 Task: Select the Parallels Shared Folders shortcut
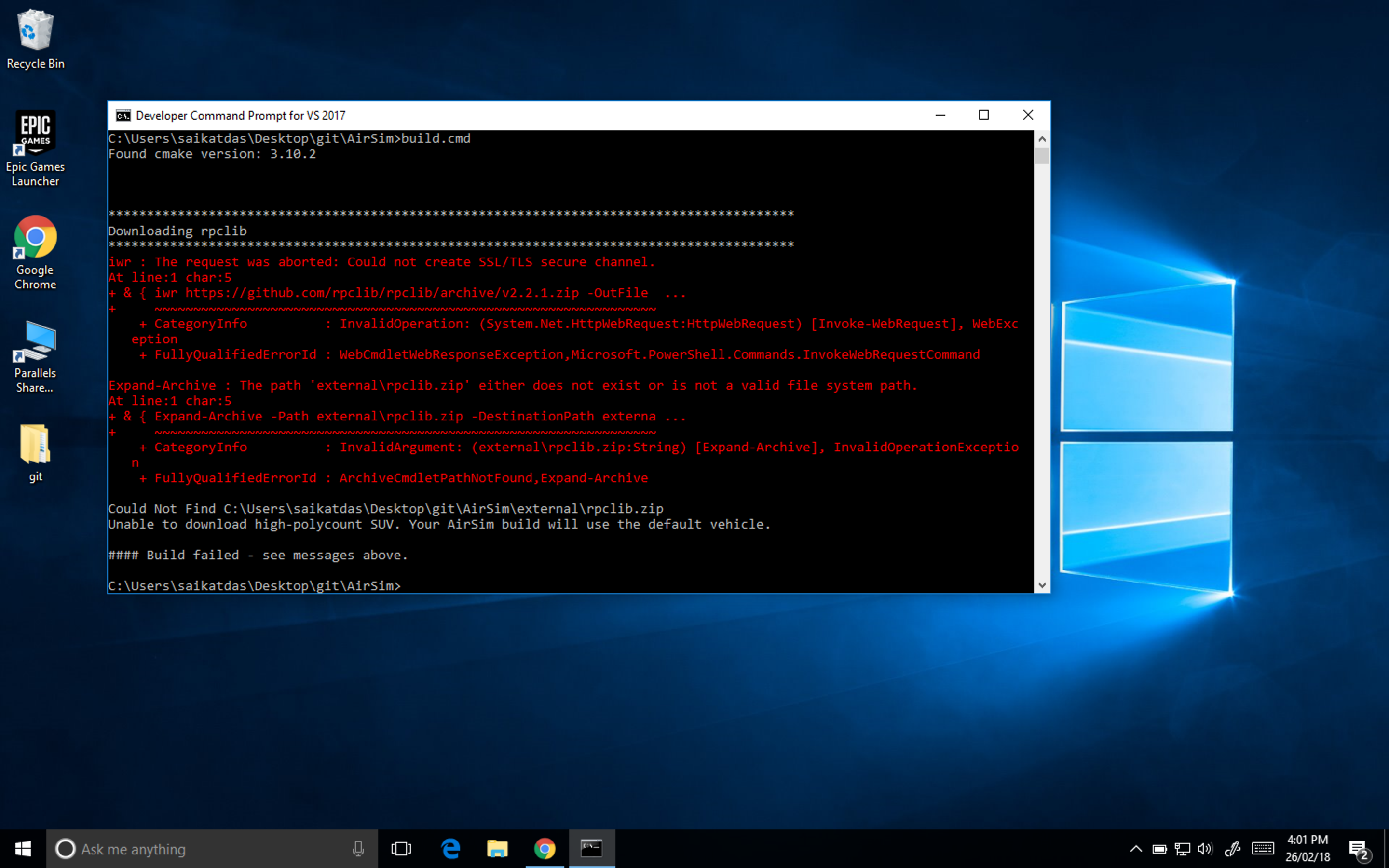point(35,356)
